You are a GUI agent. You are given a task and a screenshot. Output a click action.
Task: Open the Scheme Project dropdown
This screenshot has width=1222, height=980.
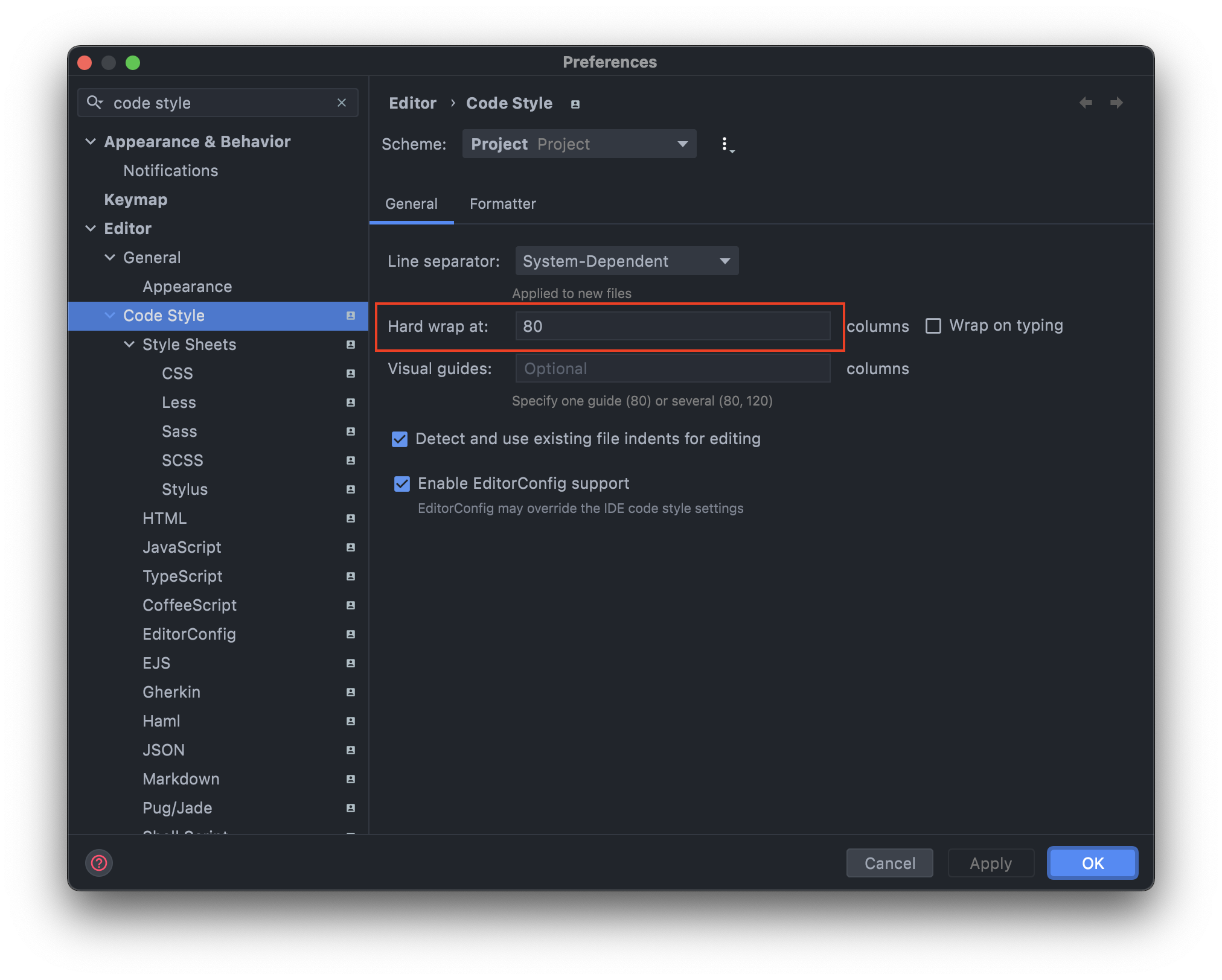tap(579, 144)
